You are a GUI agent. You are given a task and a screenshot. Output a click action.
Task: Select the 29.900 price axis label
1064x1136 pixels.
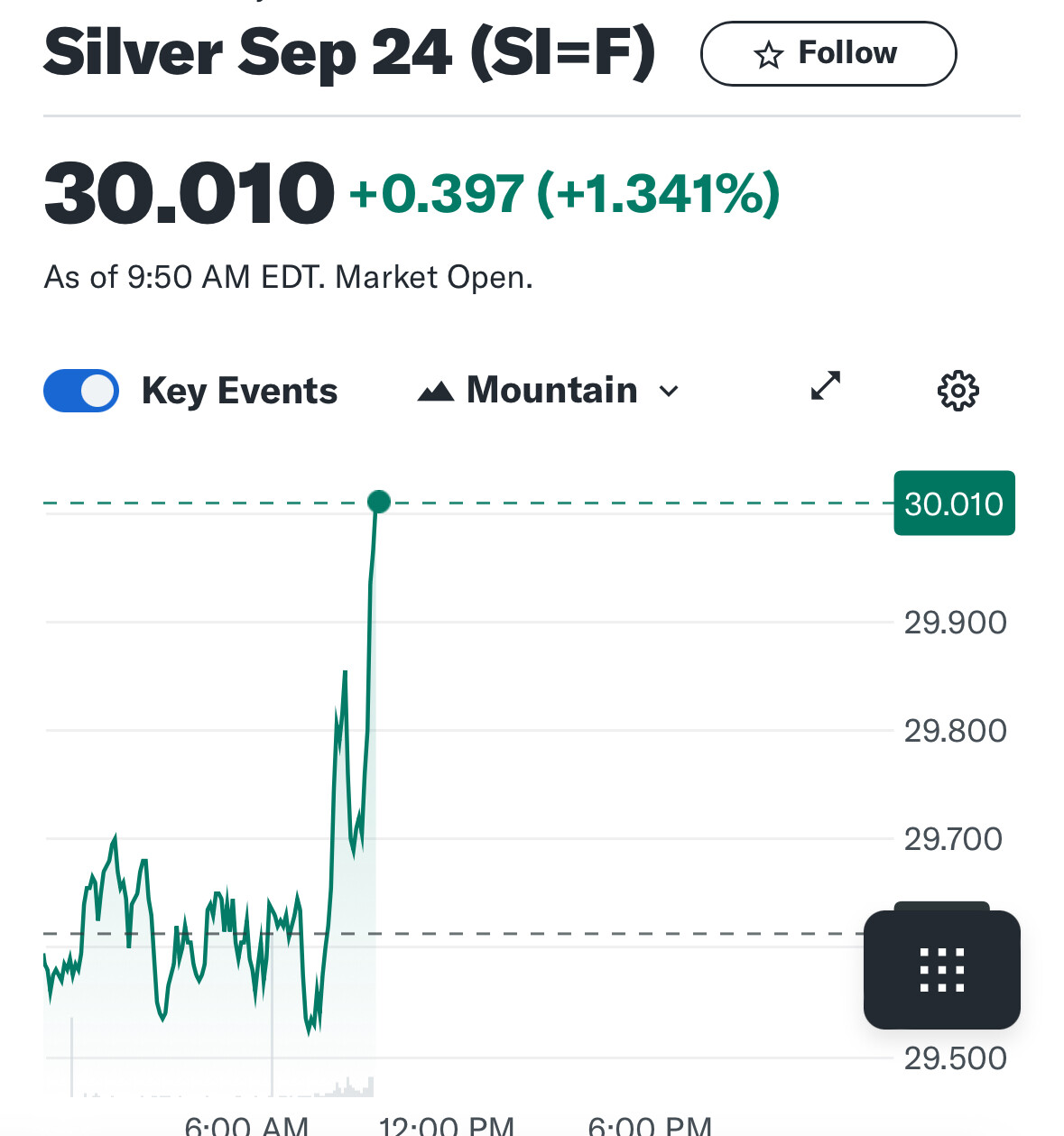coord(955,623)
